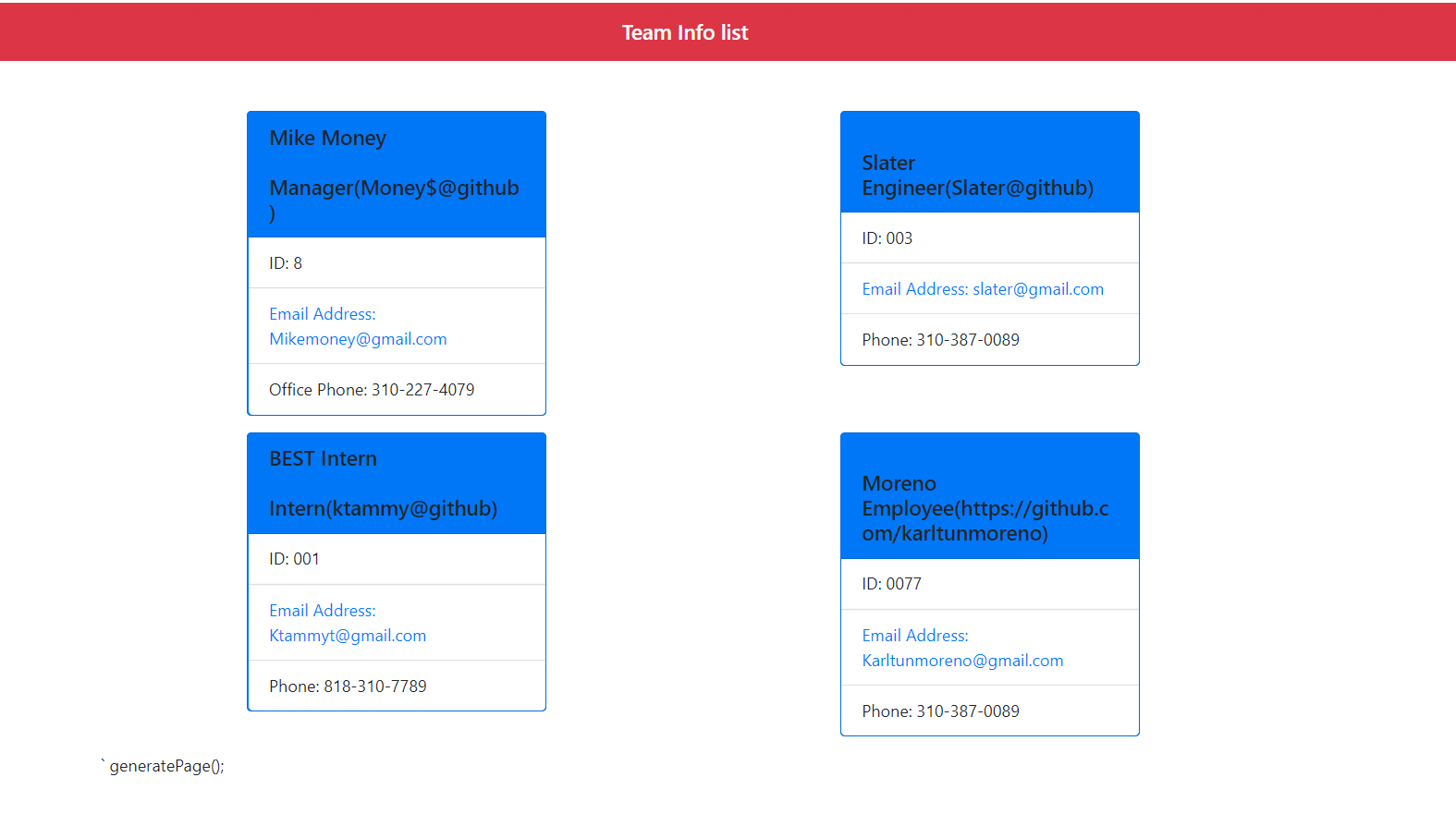Click the stray generatePage(); text
This screenshot has width=1456, height=814.
pos(163,766)
